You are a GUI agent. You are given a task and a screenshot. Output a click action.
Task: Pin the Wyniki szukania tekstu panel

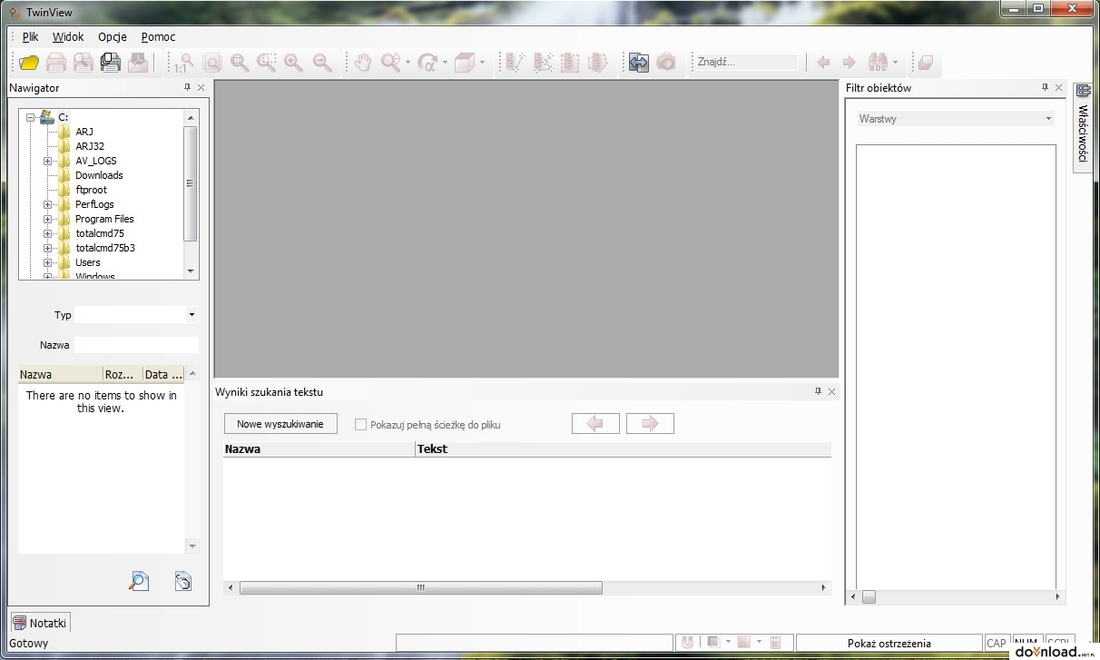[x=818, y=391]
